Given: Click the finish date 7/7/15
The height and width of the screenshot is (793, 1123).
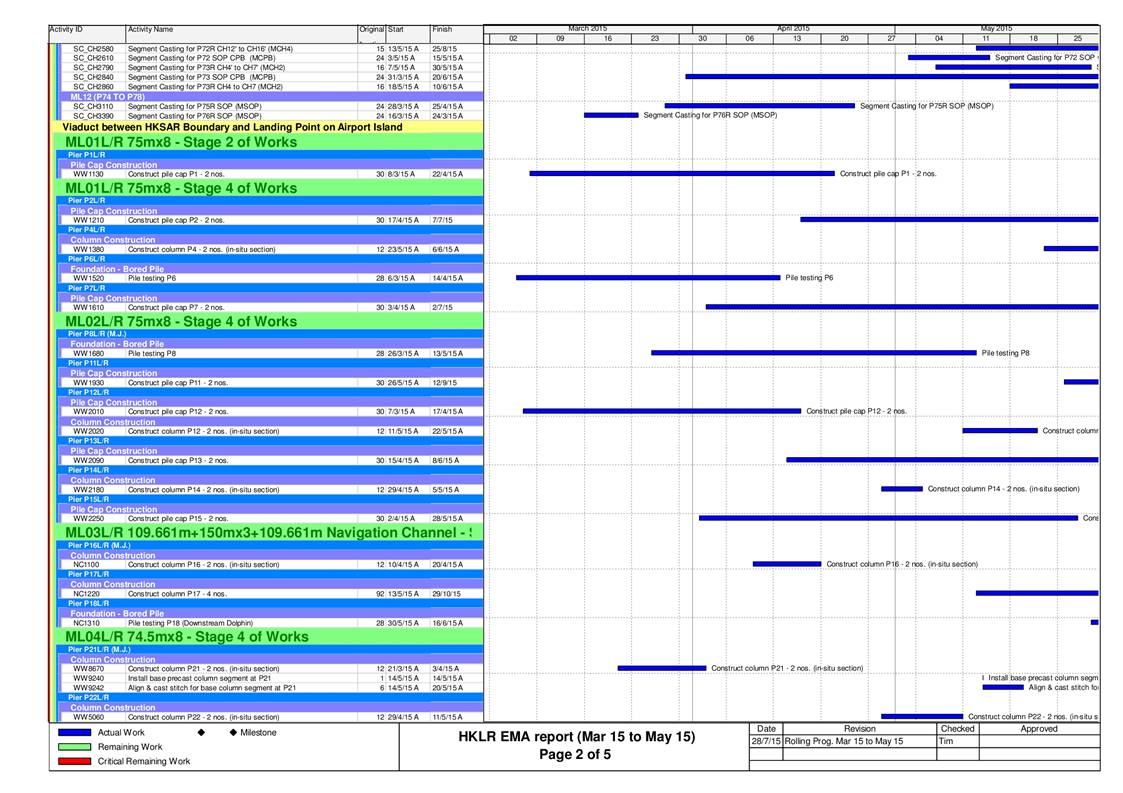Looking at the screenshot, I should pyautogui.click(x=443, y=220).
